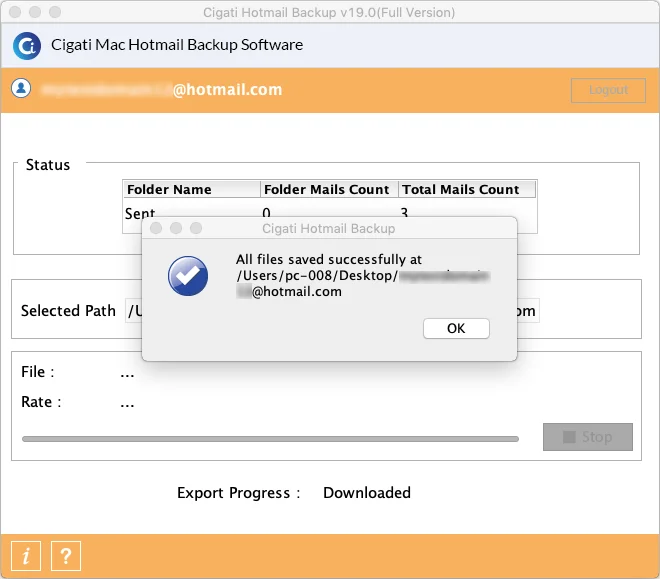660x579 pixels.
Task: Click the Export Progress label
Action: (239, 493)
